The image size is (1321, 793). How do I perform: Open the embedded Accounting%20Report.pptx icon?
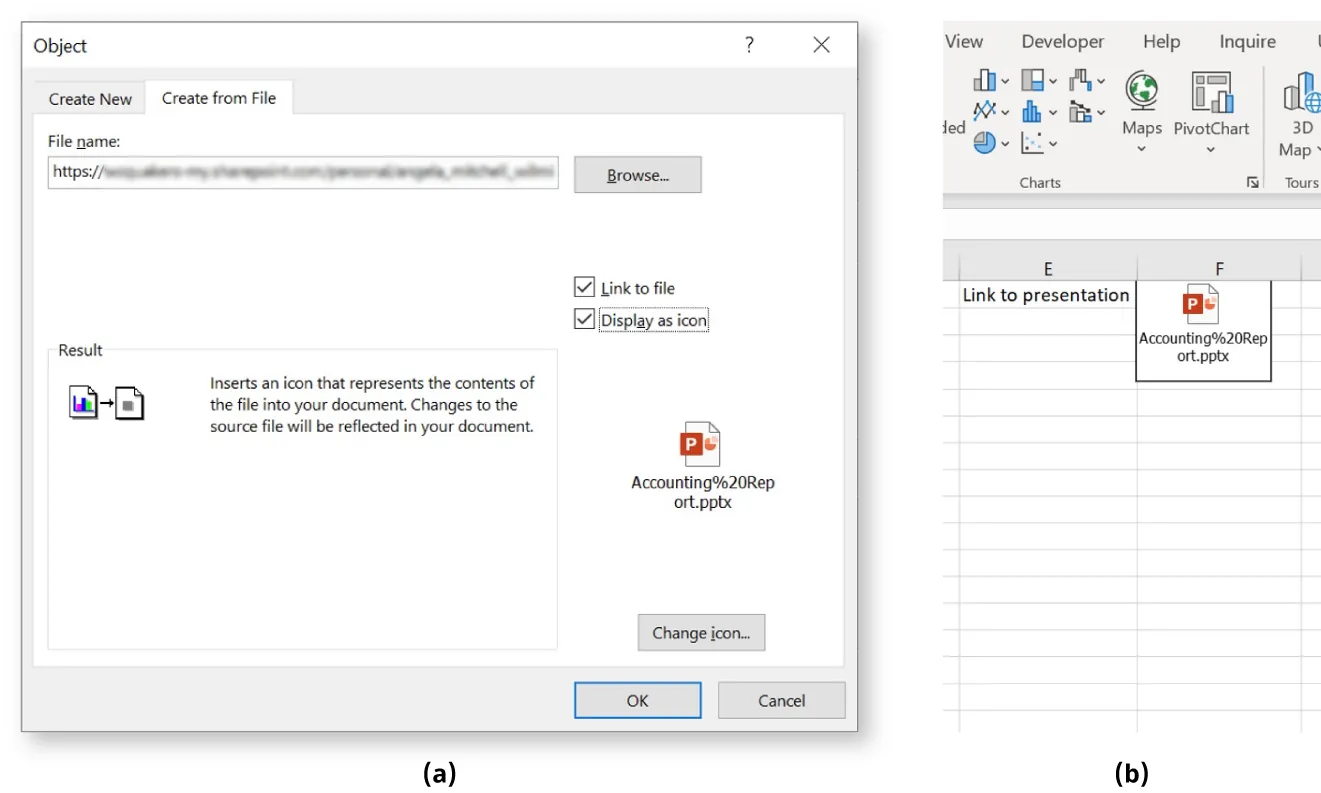click(x=1202, y=304)
